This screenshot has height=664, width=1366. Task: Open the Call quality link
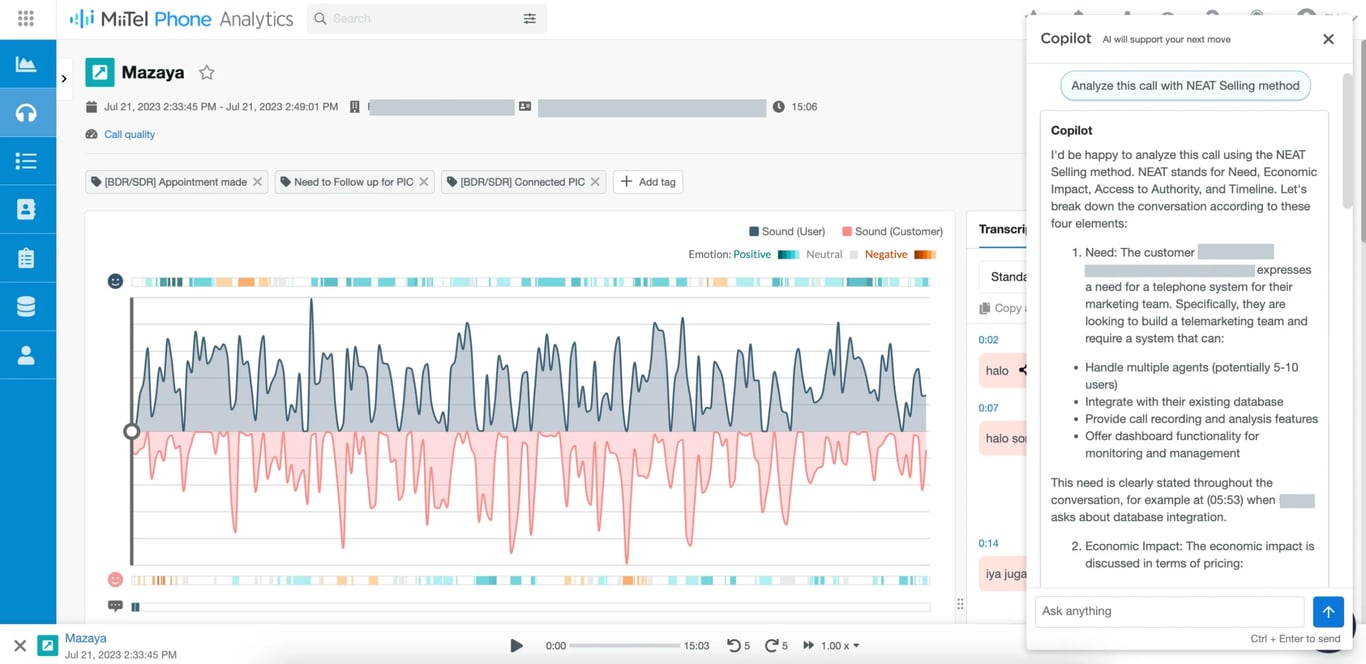point(128,134)
